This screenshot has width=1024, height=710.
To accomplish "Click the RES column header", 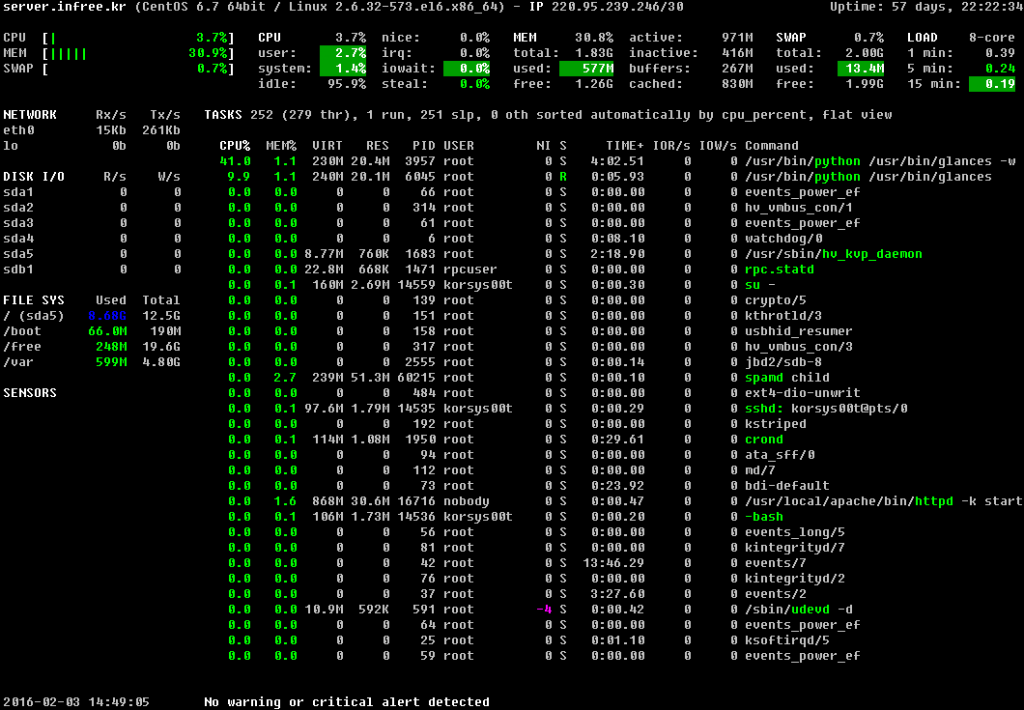I will click(x=377, y=146).
